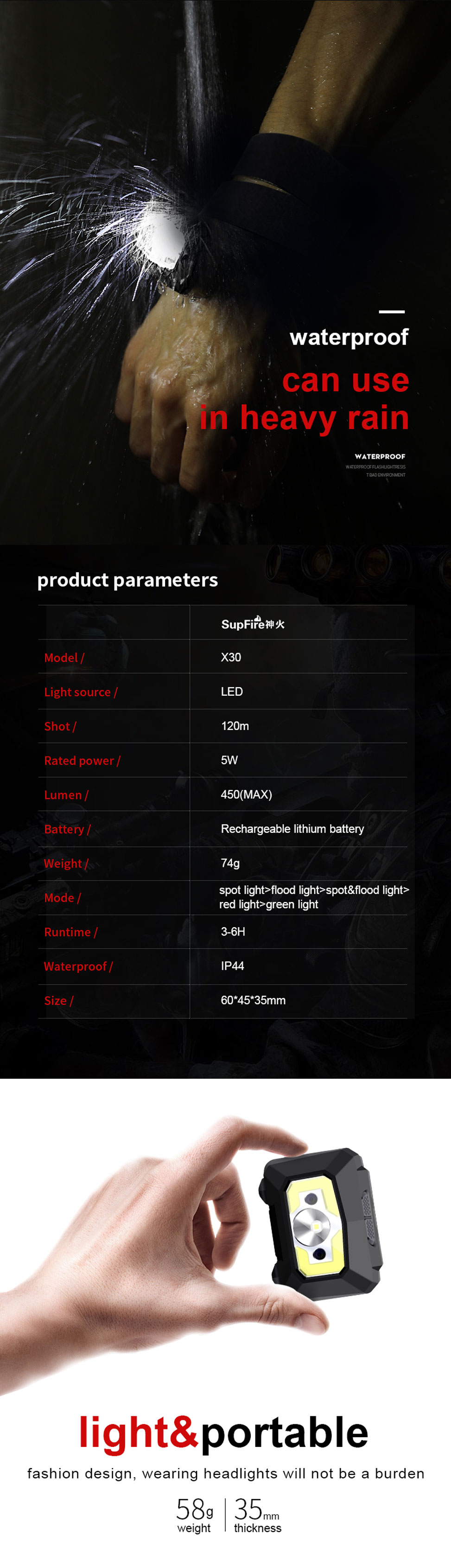Select the 'Weight /' row label
The height and width of the screenshot is (1568, 451).
[66, 863]
